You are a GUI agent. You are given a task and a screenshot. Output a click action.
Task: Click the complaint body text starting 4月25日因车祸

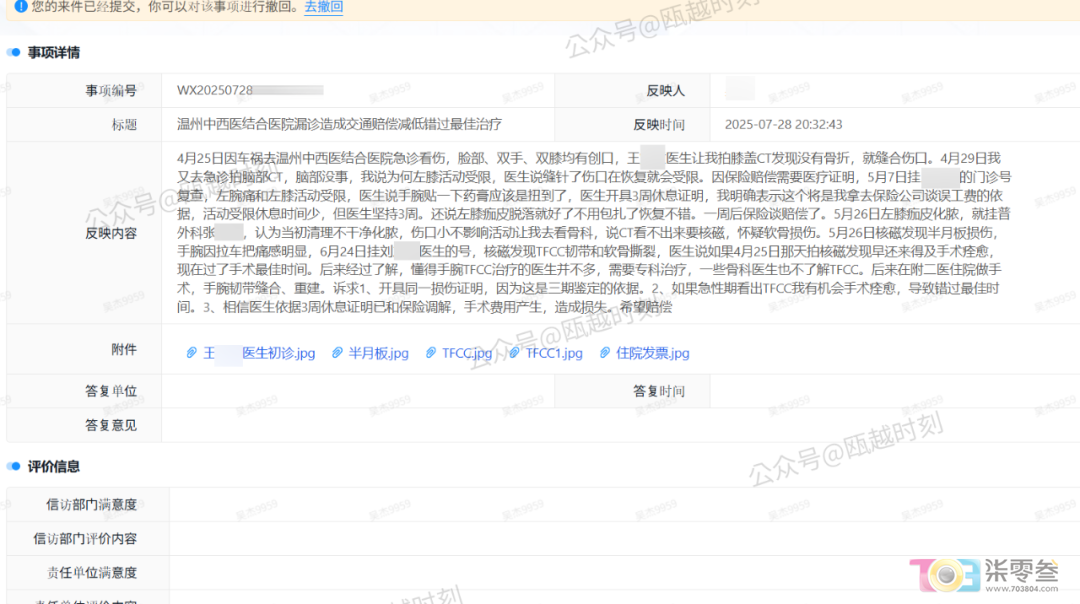click(594, 233)
